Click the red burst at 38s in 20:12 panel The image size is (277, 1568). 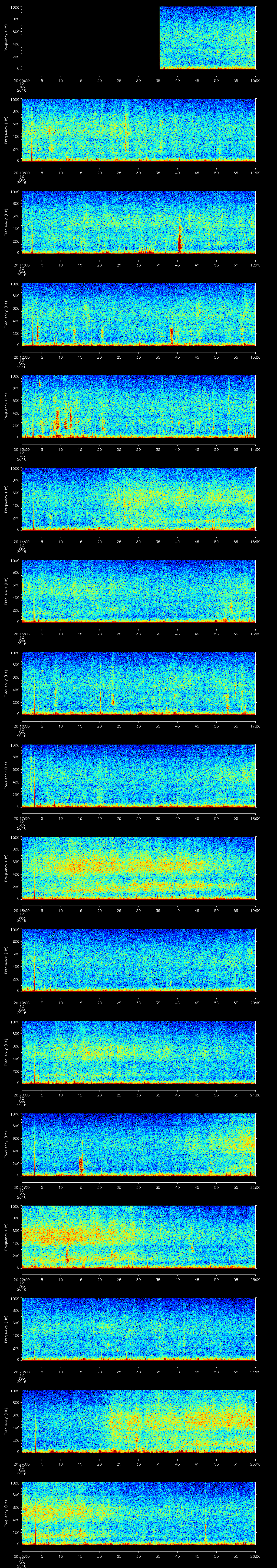(172, 335)
